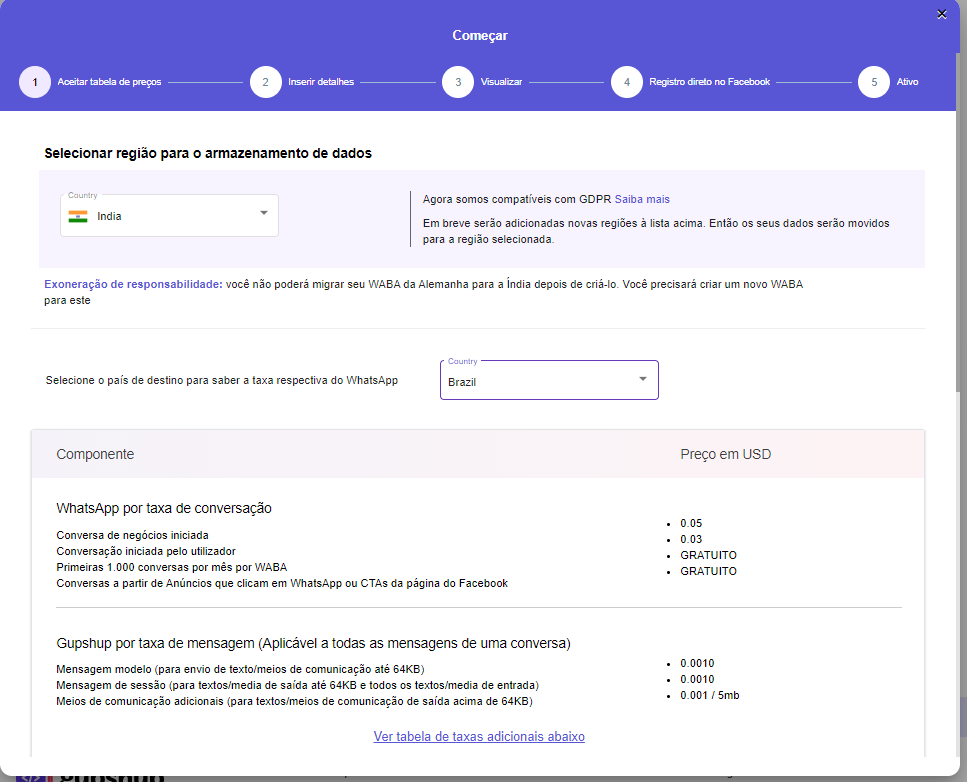Click the Componente column header

click(x=95, y=455)
